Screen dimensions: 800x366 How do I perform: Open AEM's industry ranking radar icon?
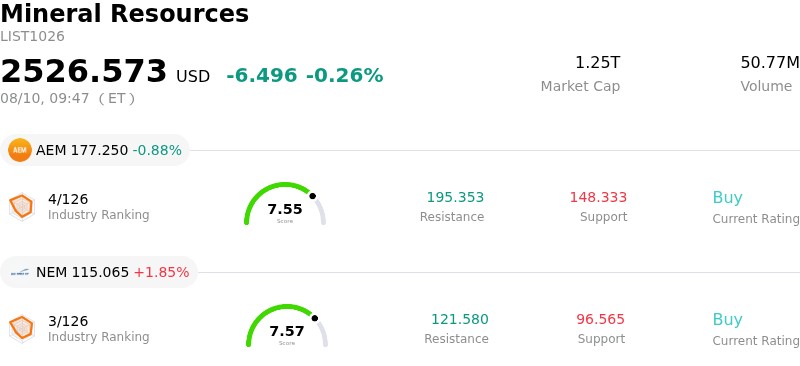21,207
